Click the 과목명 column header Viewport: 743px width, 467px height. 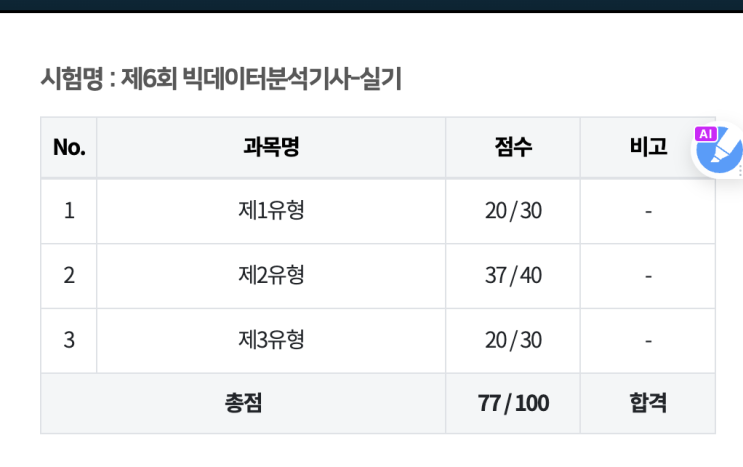tap(271, 147)
